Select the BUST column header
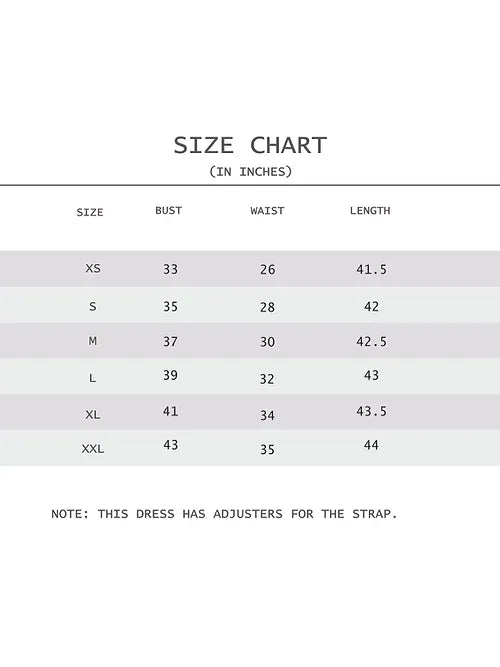Viewport: 500px width, 667px height. coord(169,211)
